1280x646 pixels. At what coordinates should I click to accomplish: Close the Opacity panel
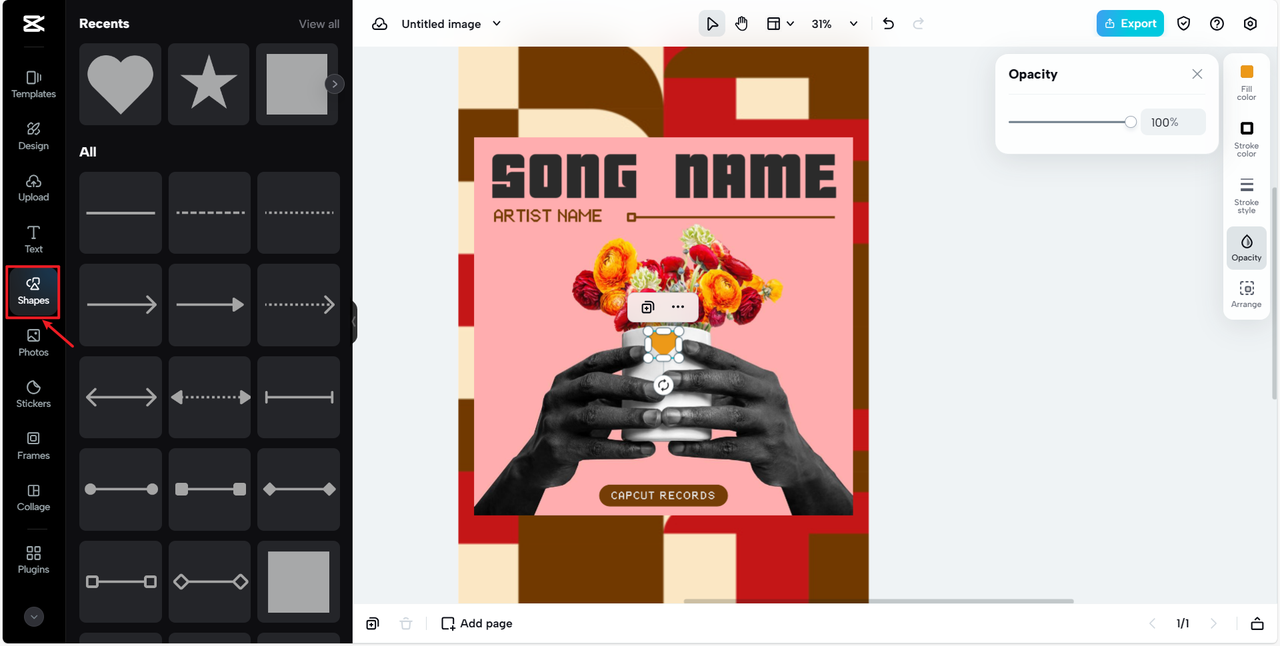tap(1197, 74)
